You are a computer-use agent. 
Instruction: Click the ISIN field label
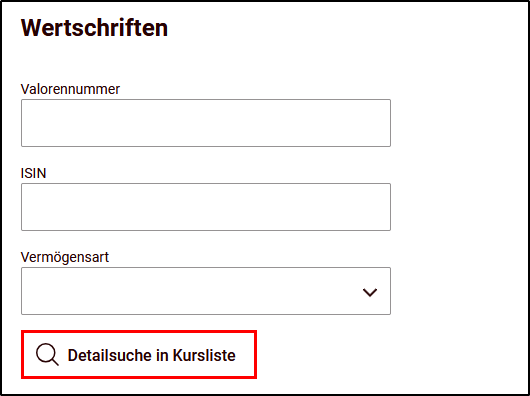tap(33, 173)
